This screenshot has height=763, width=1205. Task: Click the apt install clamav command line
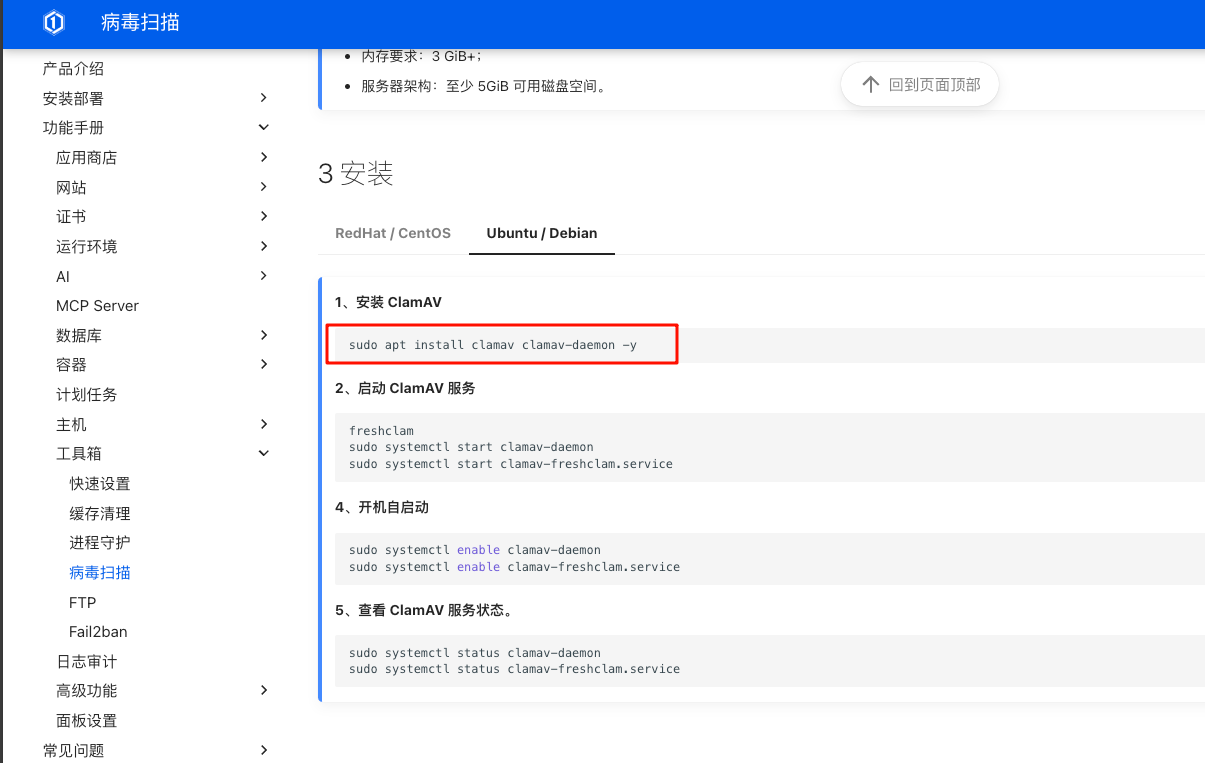click(x=493, y=345)
